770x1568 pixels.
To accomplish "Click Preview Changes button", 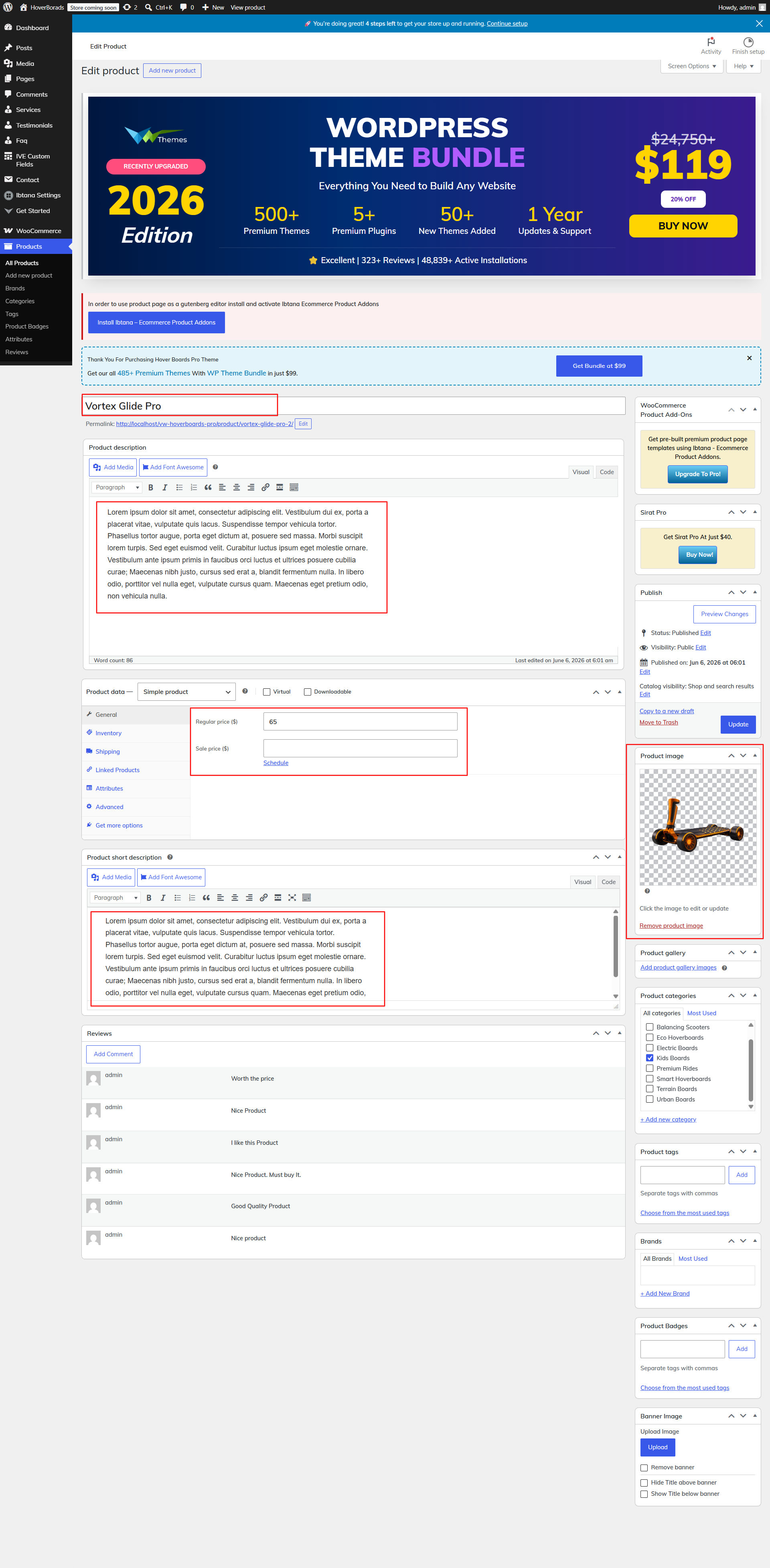I will [x=724, y=614].
